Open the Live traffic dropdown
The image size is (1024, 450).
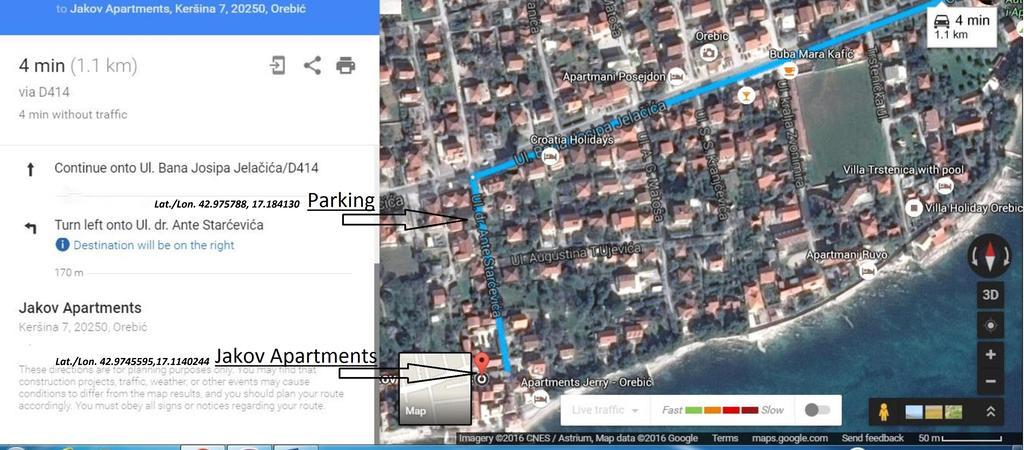tap(607, 410)
